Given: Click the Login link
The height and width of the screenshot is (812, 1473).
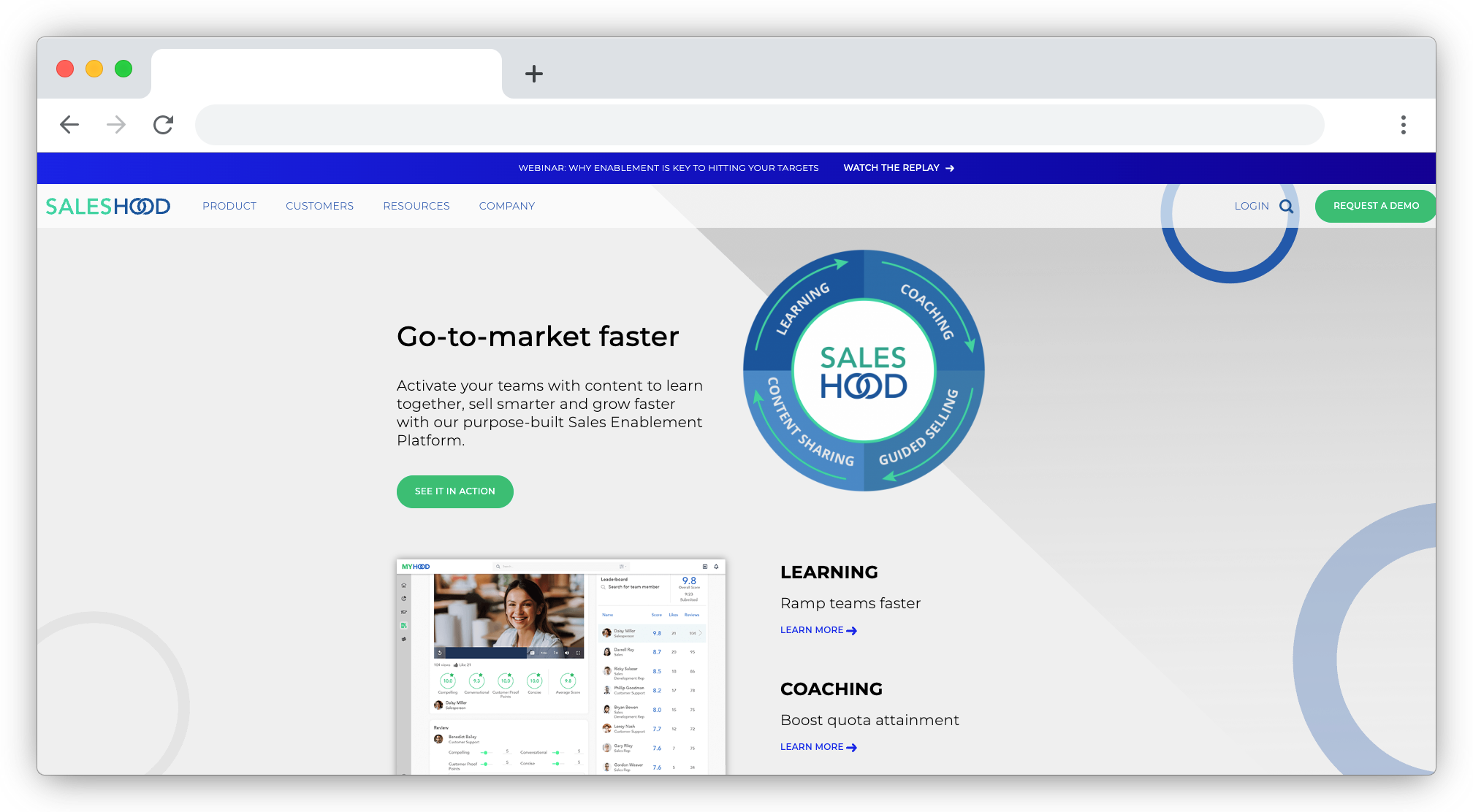Looking at the screenshot, I should click(1252, 206).
